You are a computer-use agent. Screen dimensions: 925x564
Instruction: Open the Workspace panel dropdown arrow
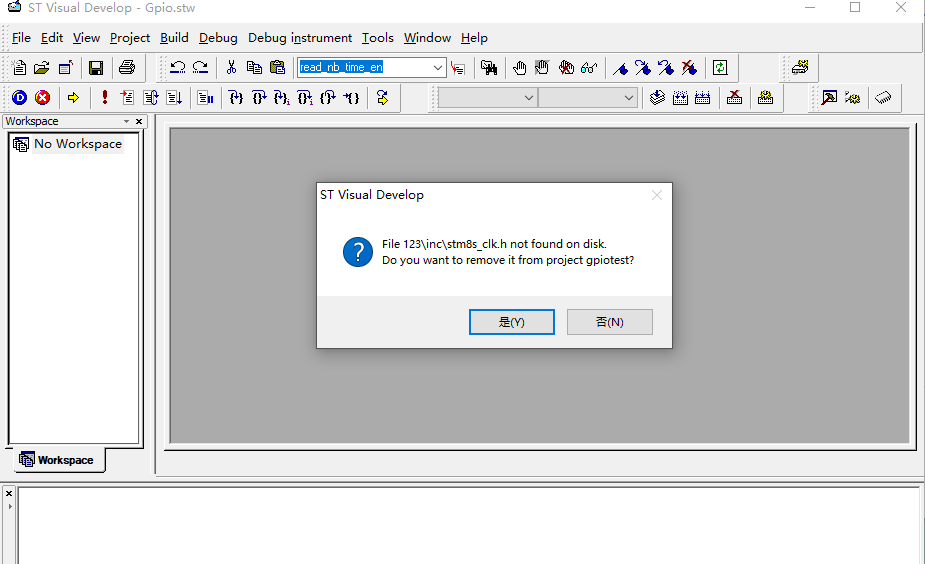126,122
